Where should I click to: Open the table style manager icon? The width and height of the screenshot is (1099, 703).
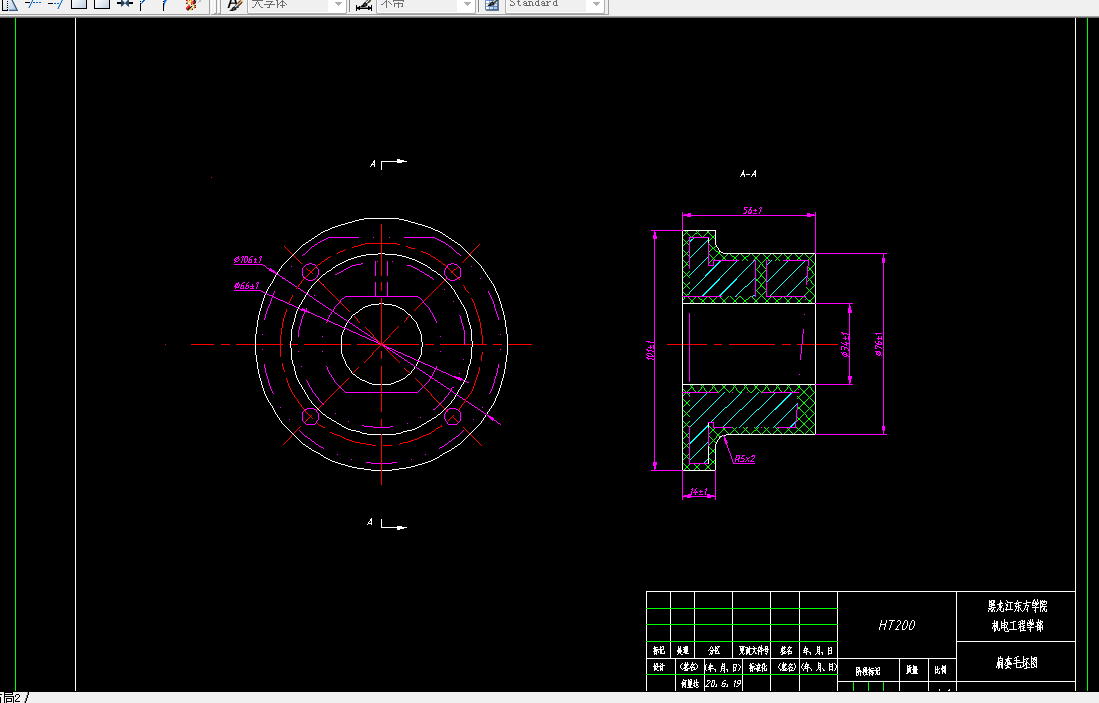pos(492,5)
